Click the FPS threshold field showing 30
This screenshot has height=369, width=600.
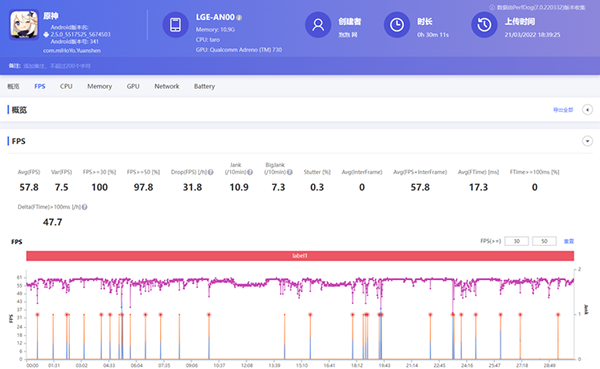[517, 241]
